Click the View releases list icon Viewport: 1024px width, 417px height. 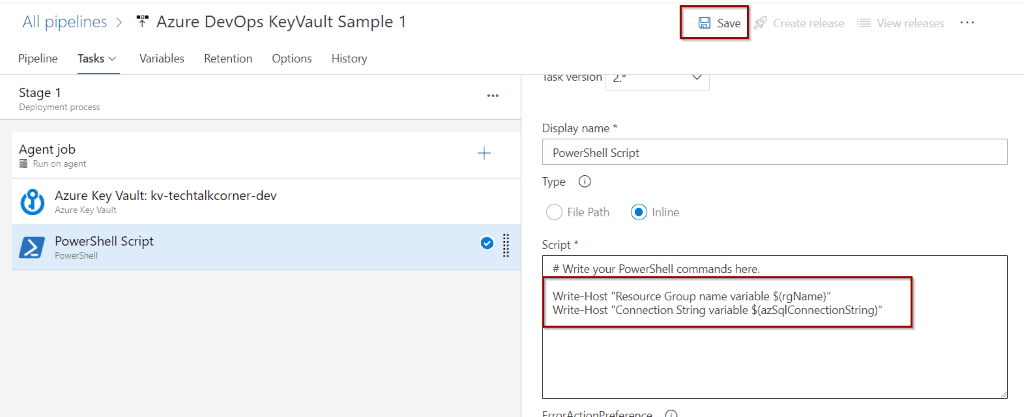(863, 23)
